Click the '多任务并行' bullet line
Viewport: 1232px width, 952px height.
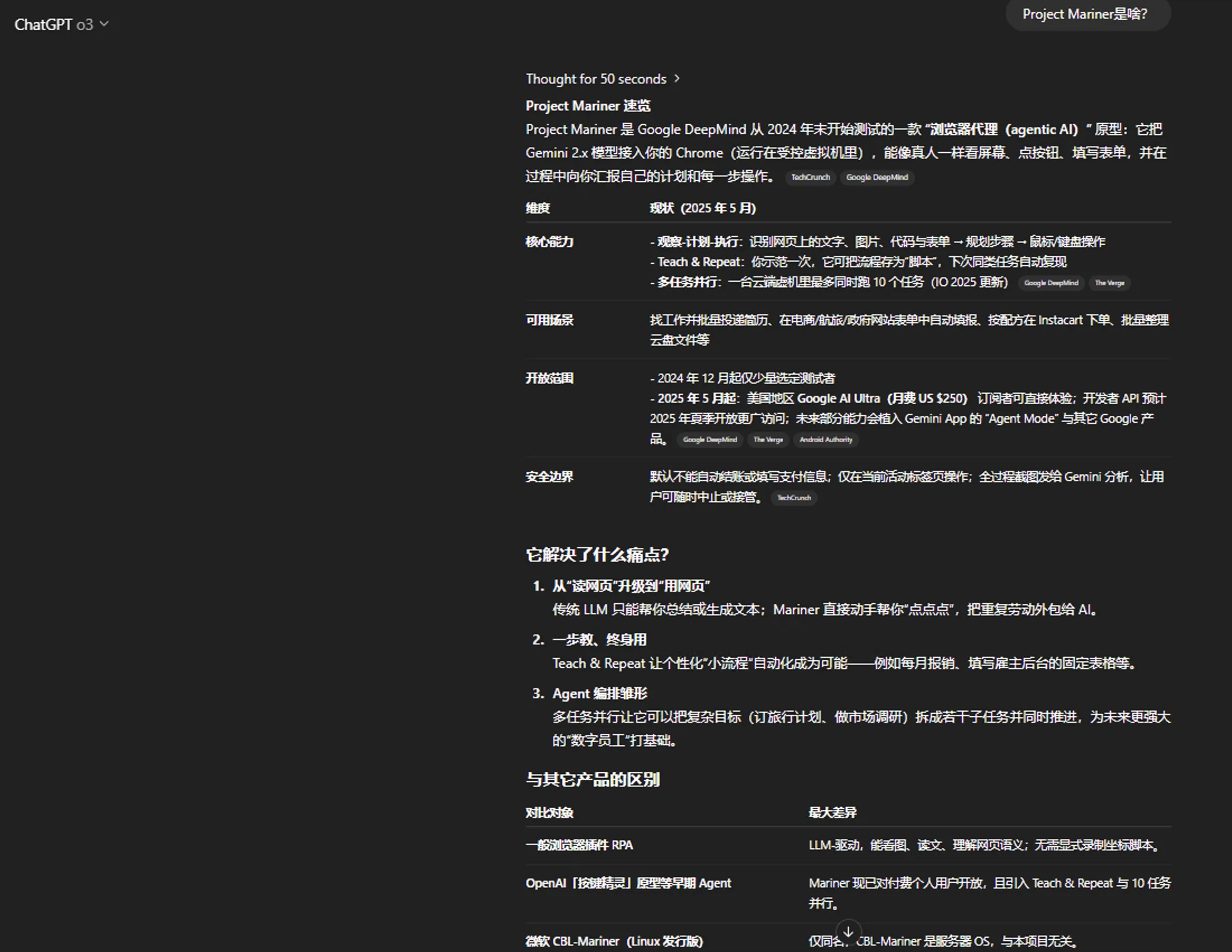pos(829,283)
